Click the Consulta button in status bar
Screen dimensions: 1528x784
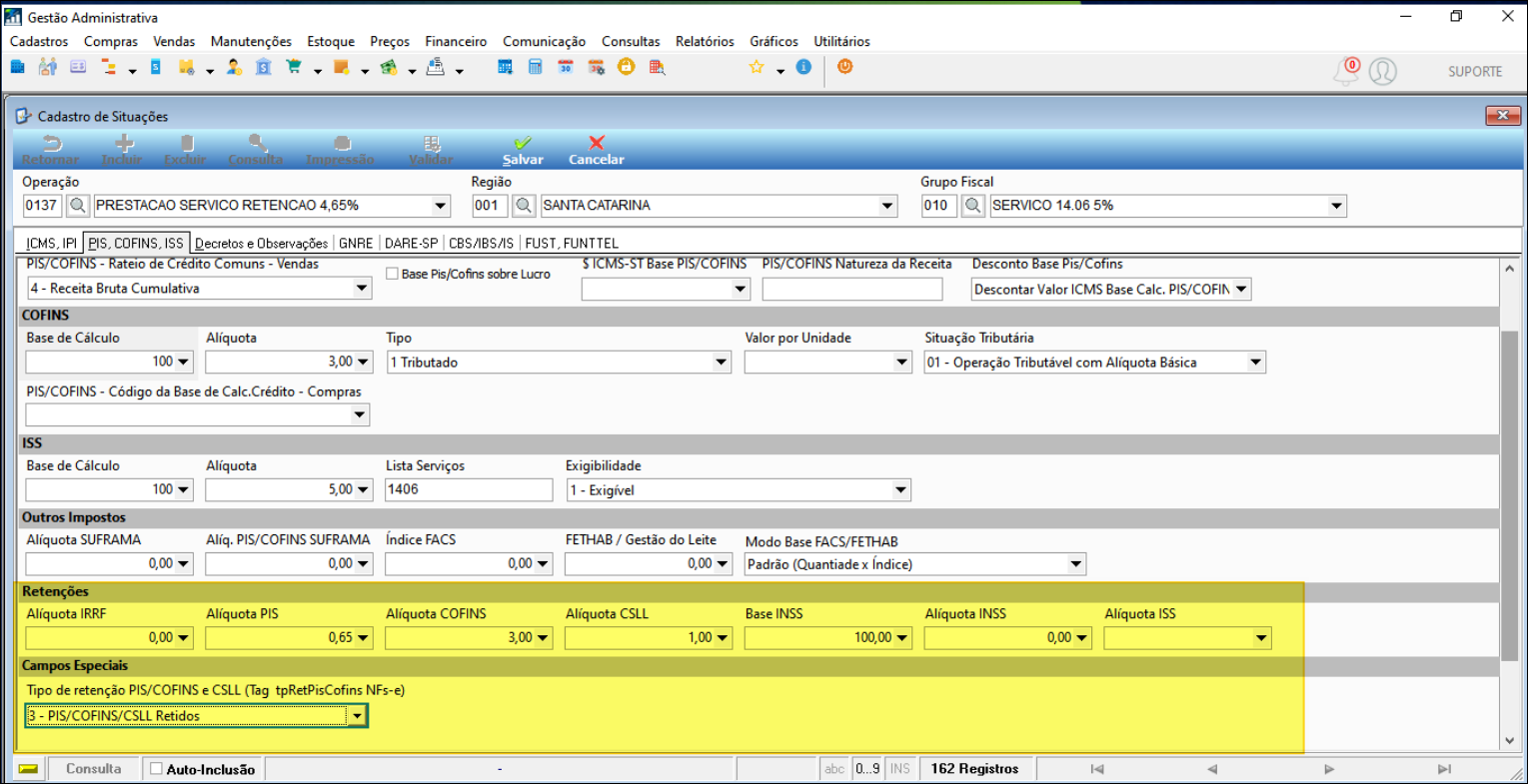[93, 769]
